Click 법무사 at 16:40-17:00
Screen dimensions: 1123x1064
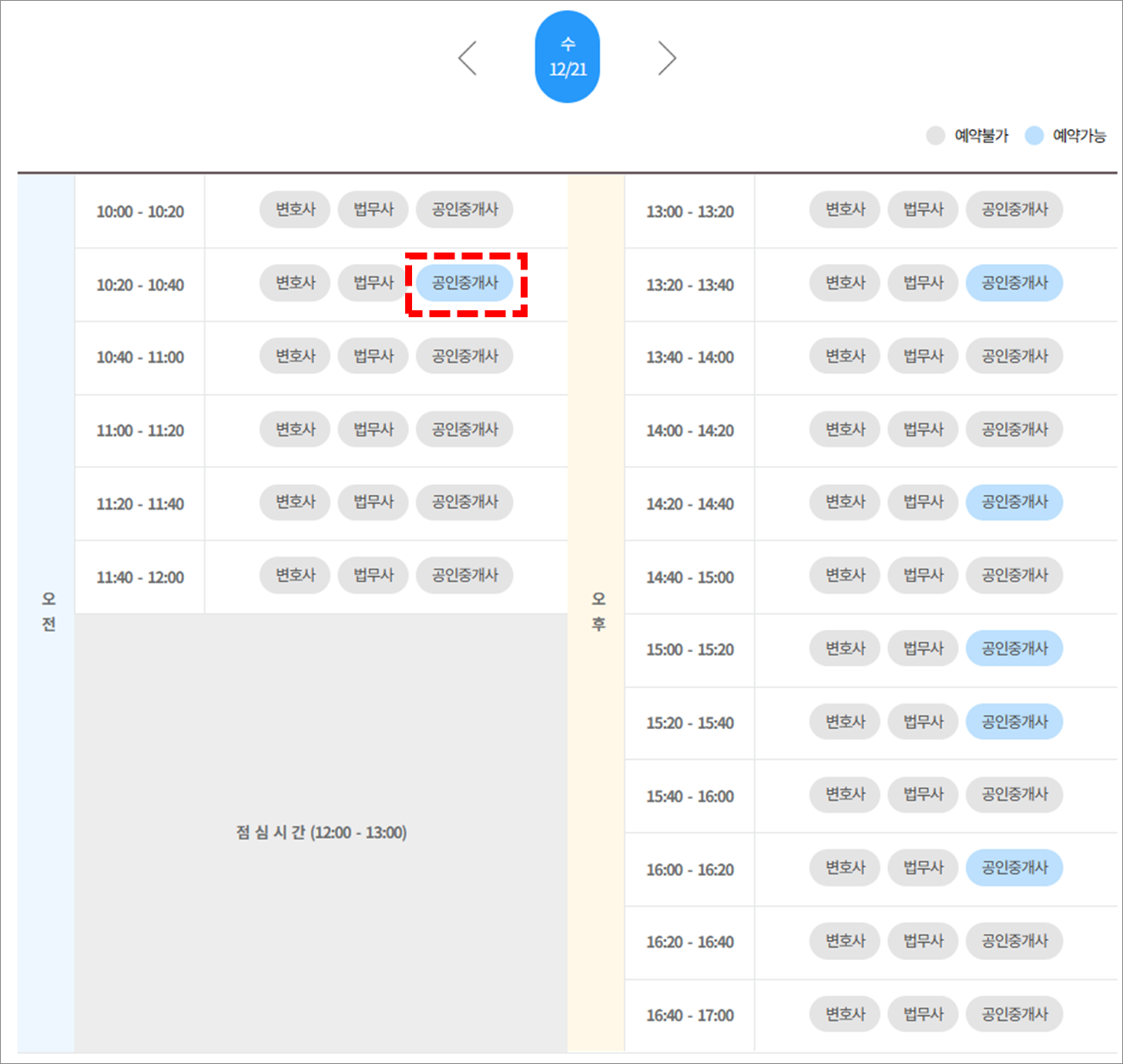[922, 1014]
